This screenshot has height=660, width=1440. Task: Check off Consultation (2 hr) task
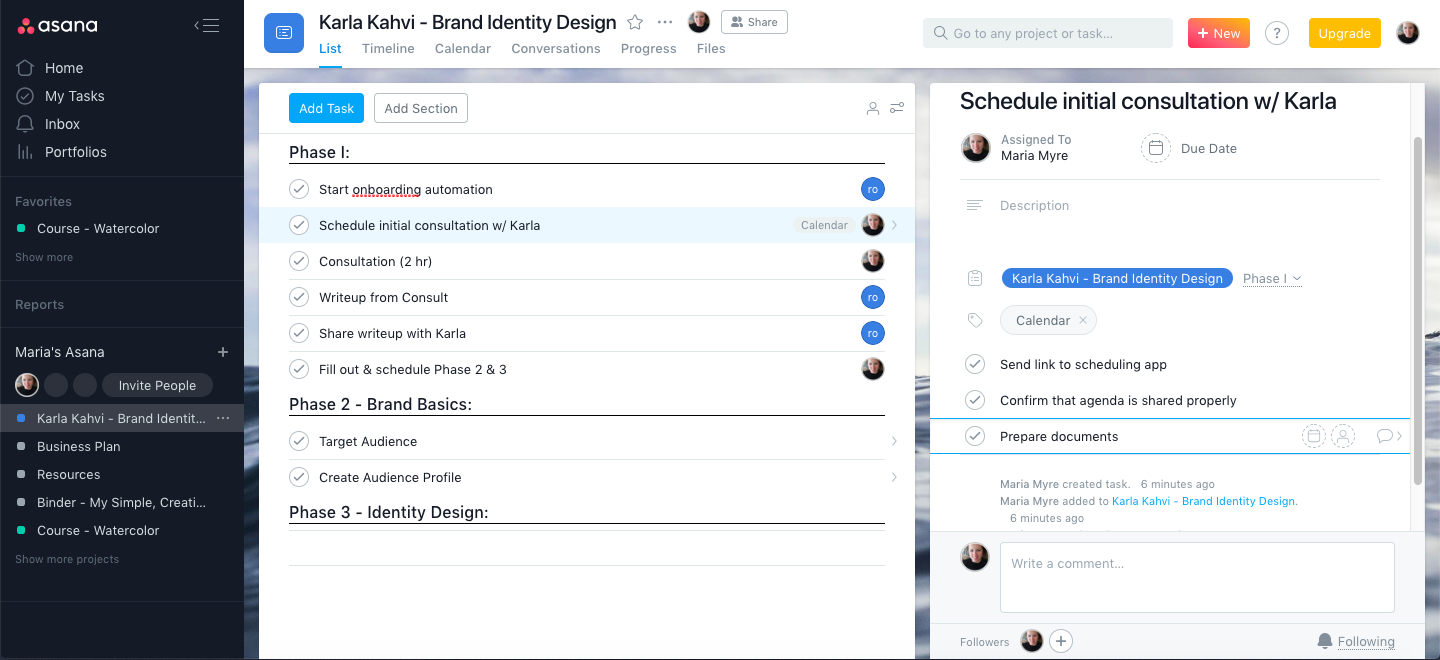coord(298,261)
